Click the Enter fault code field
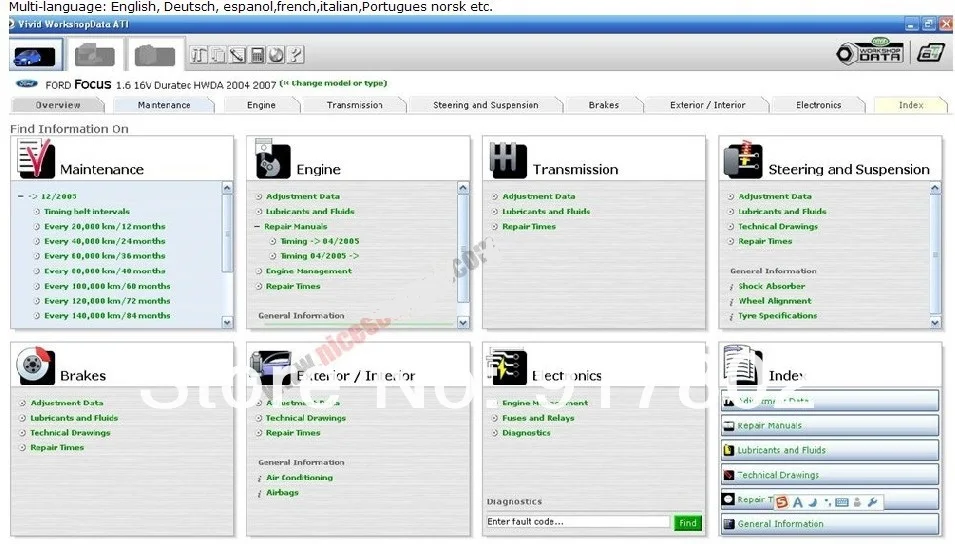Viewport: 955px width, 544px height. 577,522
